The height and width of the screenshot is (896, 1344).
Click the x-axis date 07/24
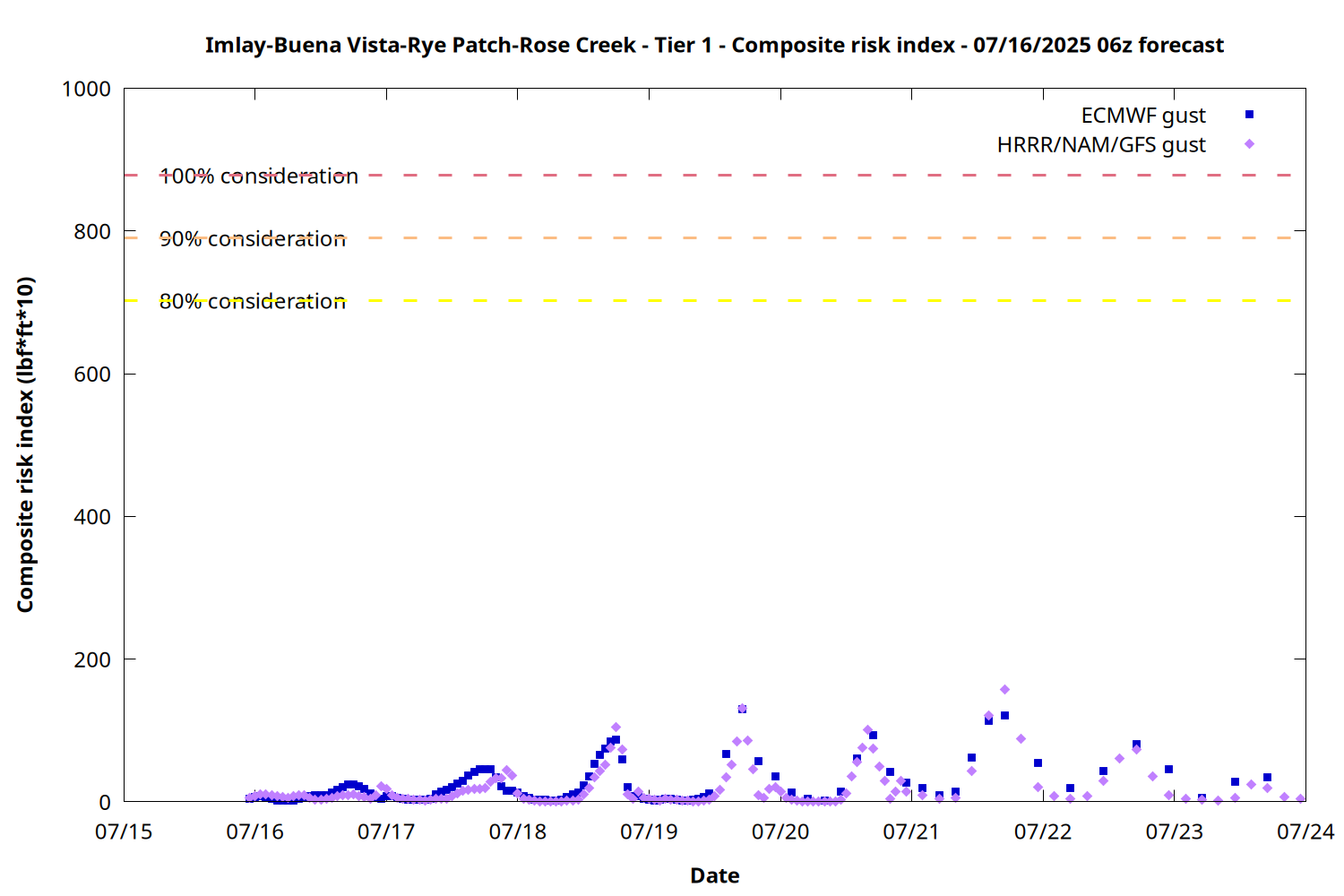pyautogui.click(x=1305, y=831)
